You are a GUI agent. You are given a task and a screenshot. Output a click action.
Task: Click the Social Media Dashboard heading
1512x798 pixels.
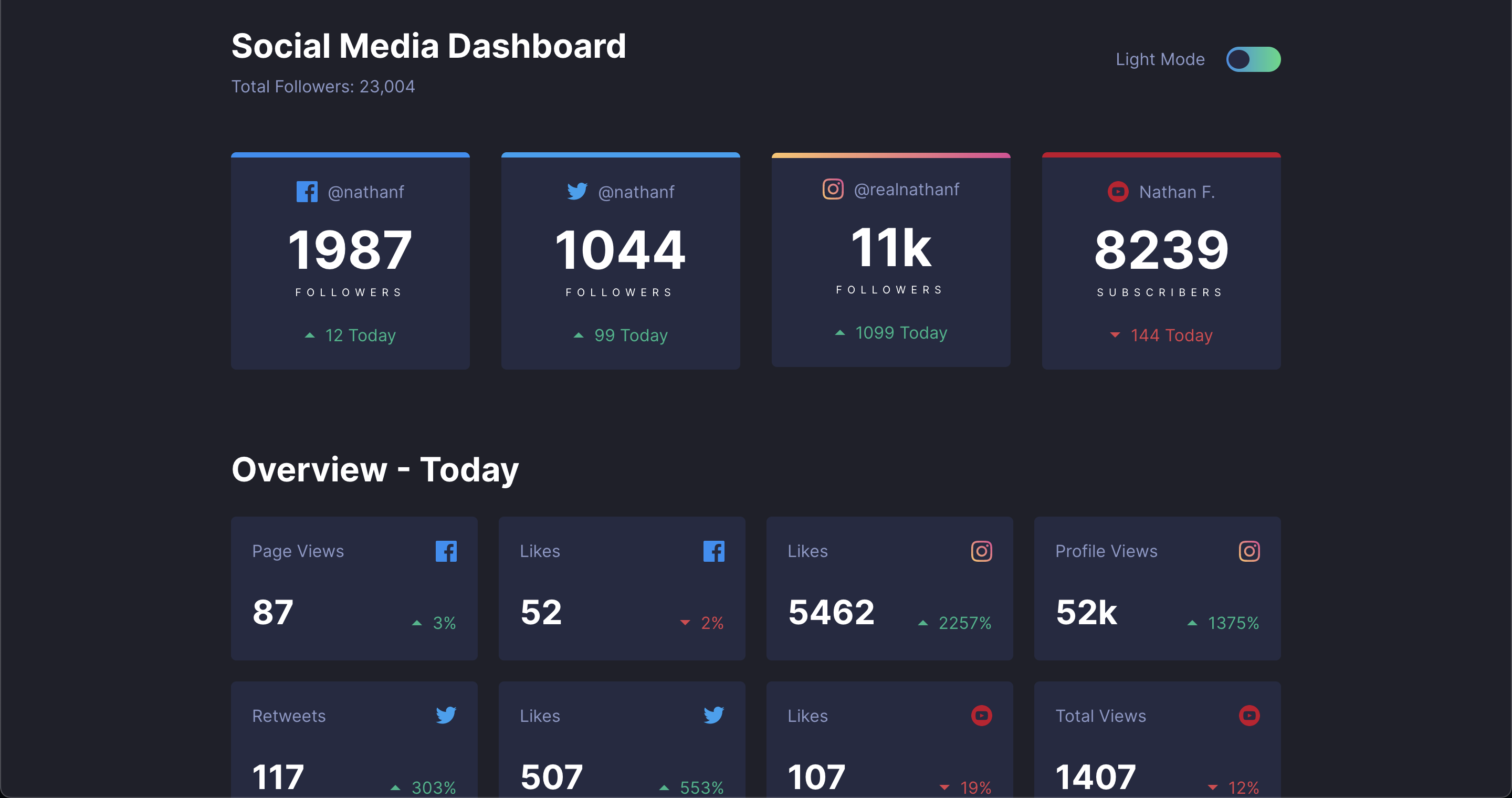click(x=428, y=46)
